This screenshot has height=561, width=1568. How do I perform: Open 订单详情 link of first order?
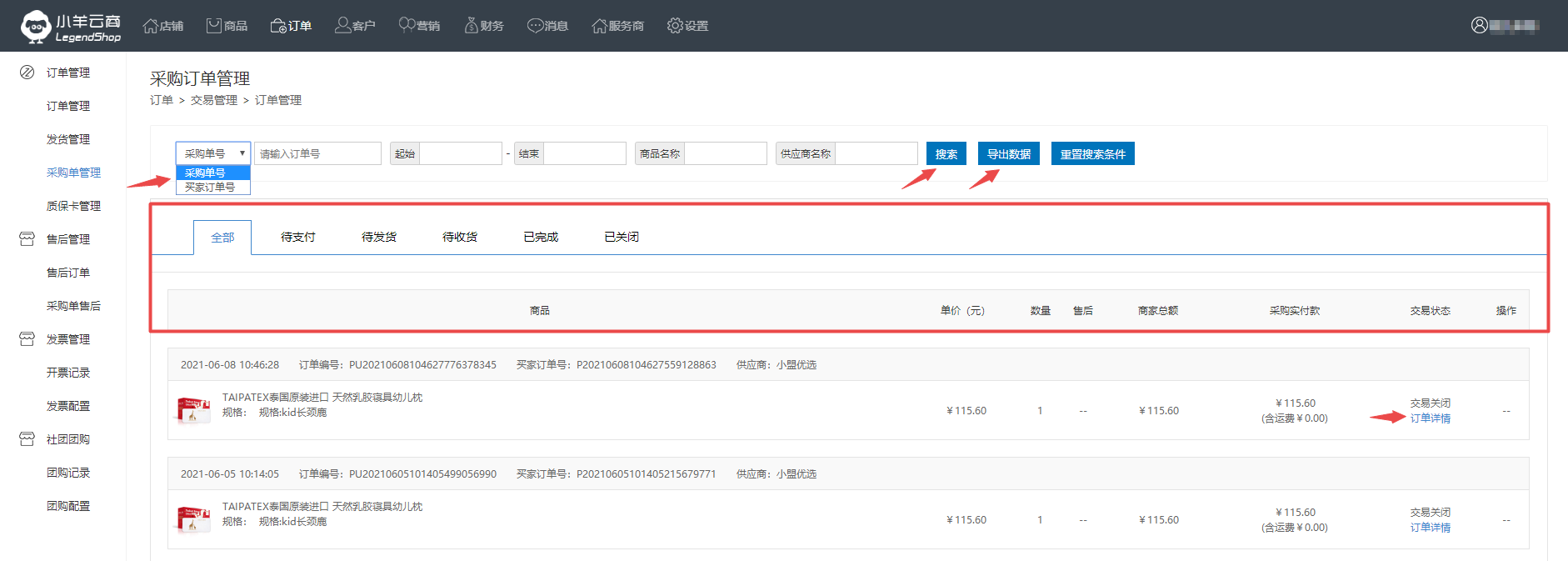1430,418
